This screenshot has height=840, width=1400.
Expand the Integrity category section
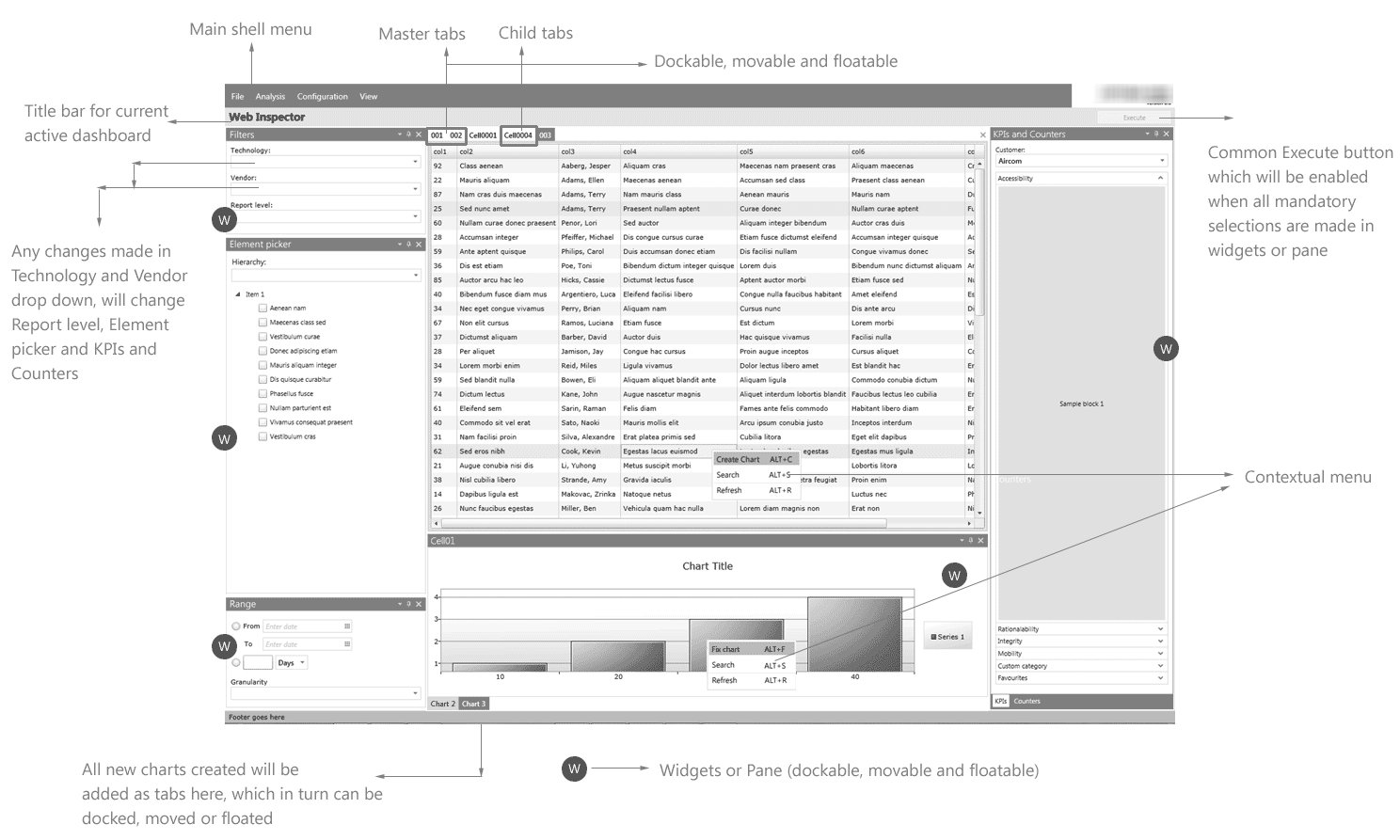point(1160,642)
